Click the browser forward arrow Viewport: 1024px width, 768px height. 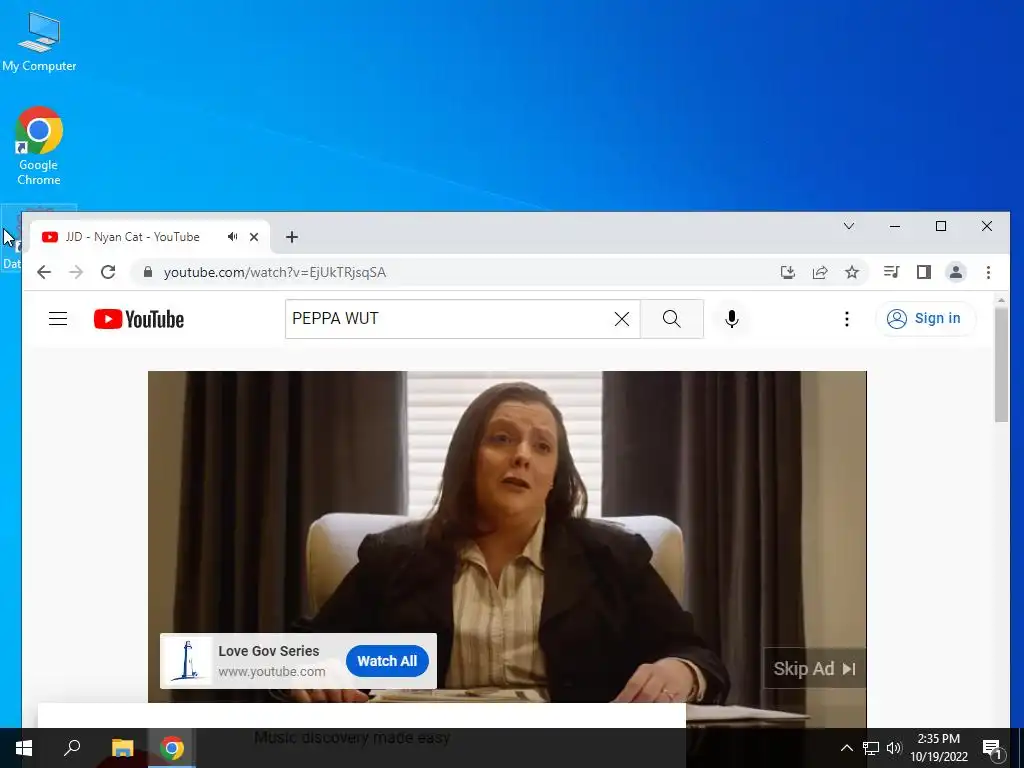point(76,272)
